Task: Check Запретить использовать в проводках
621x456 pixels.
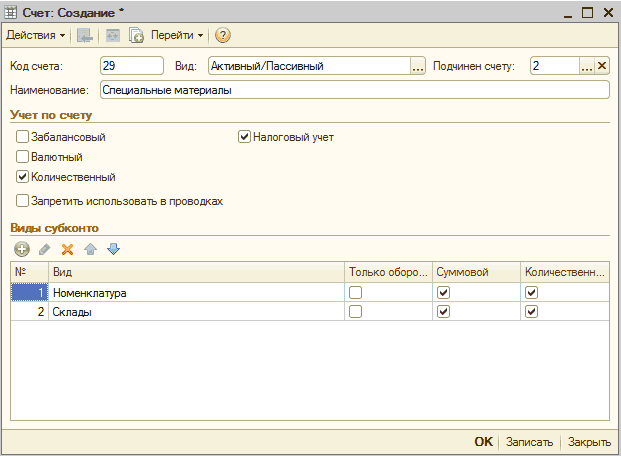Action: (x=22, y=200)
